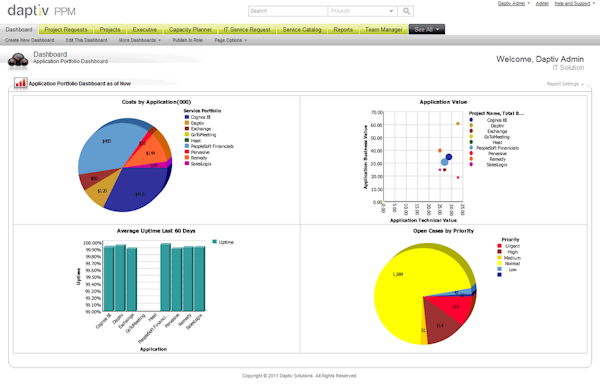Click the daptiv PPM logo
This screenshot has width=600, height=392.
point(41,11)
